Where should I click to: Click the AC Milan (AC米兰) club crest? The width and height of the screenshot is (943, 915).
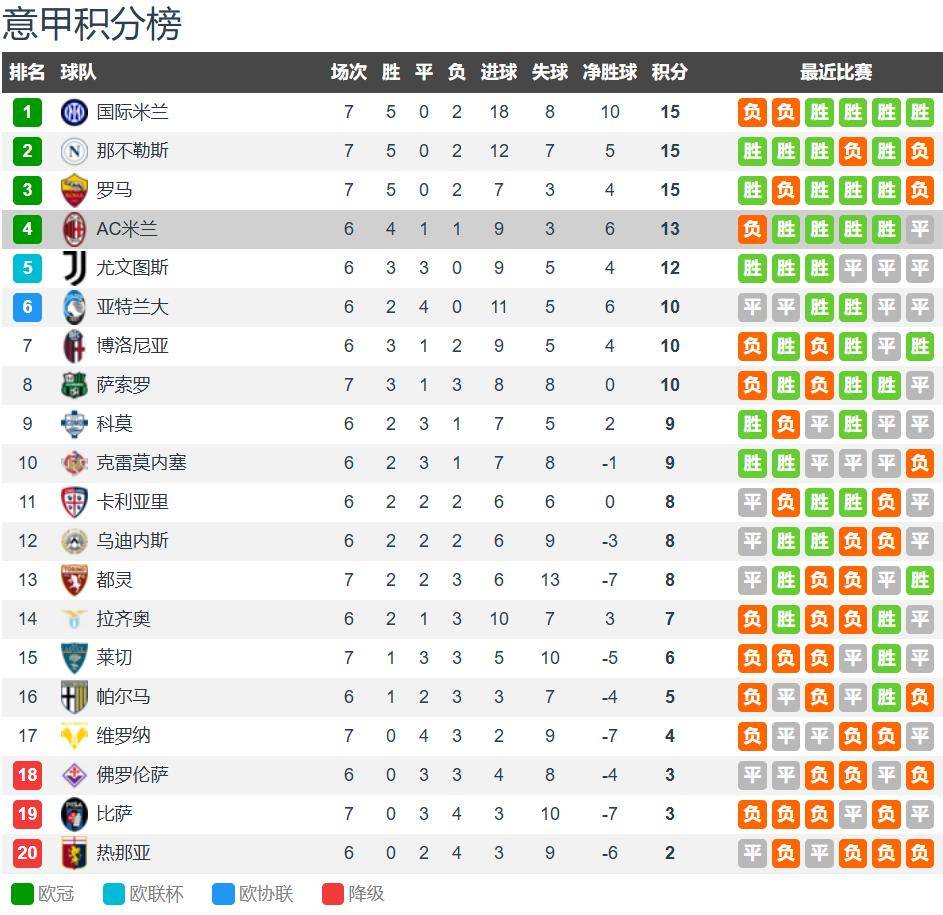pos(74,229)
